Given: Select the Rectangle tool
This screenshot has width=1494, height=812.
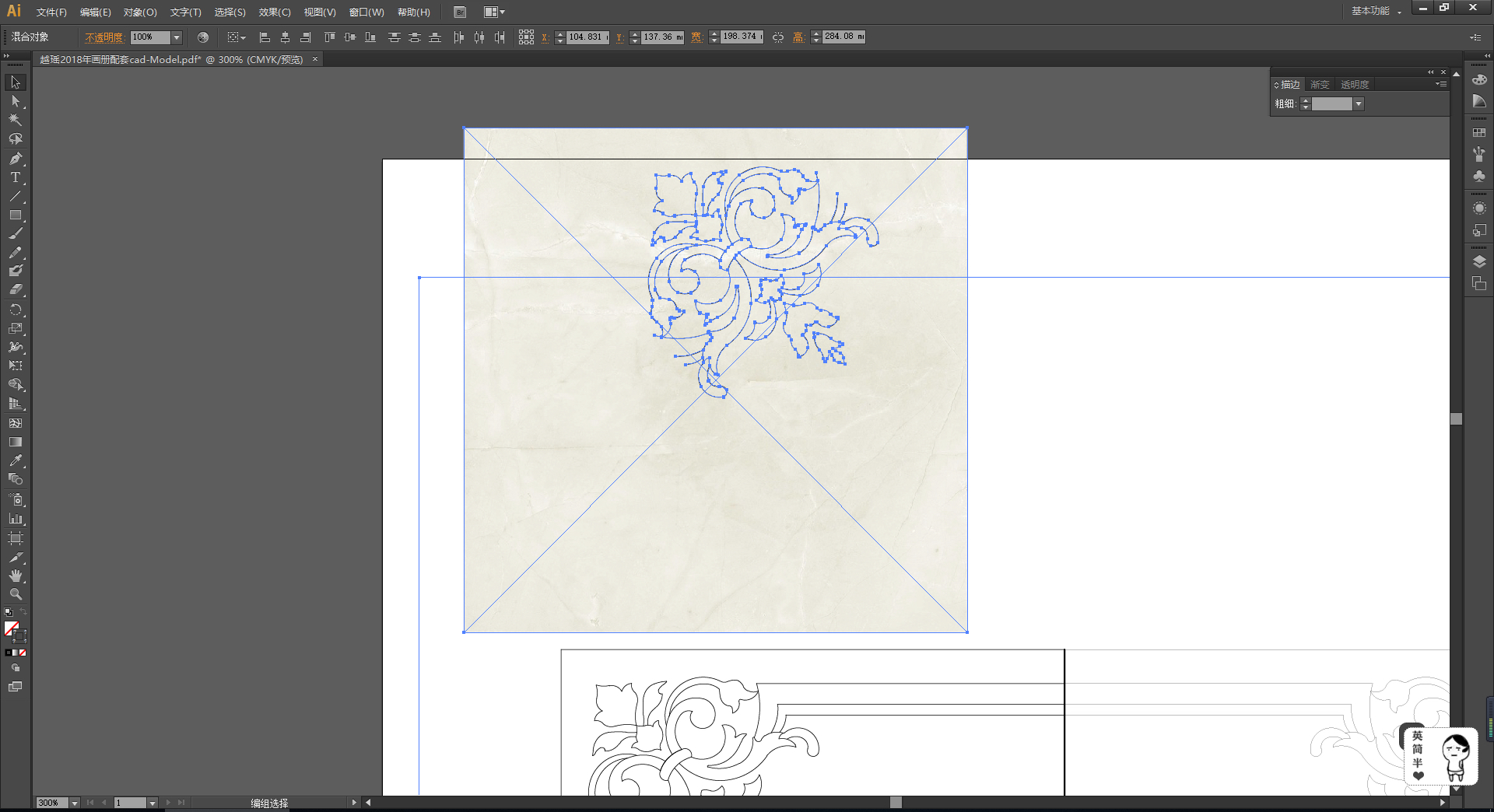Looking at the screenshot, I should (x=15, y=215).
